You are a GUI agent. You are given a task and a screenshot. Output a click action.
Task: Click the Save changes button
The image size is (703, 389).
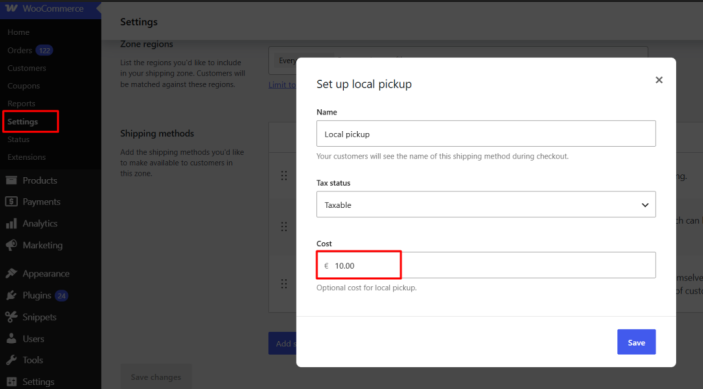coord(156,377)
